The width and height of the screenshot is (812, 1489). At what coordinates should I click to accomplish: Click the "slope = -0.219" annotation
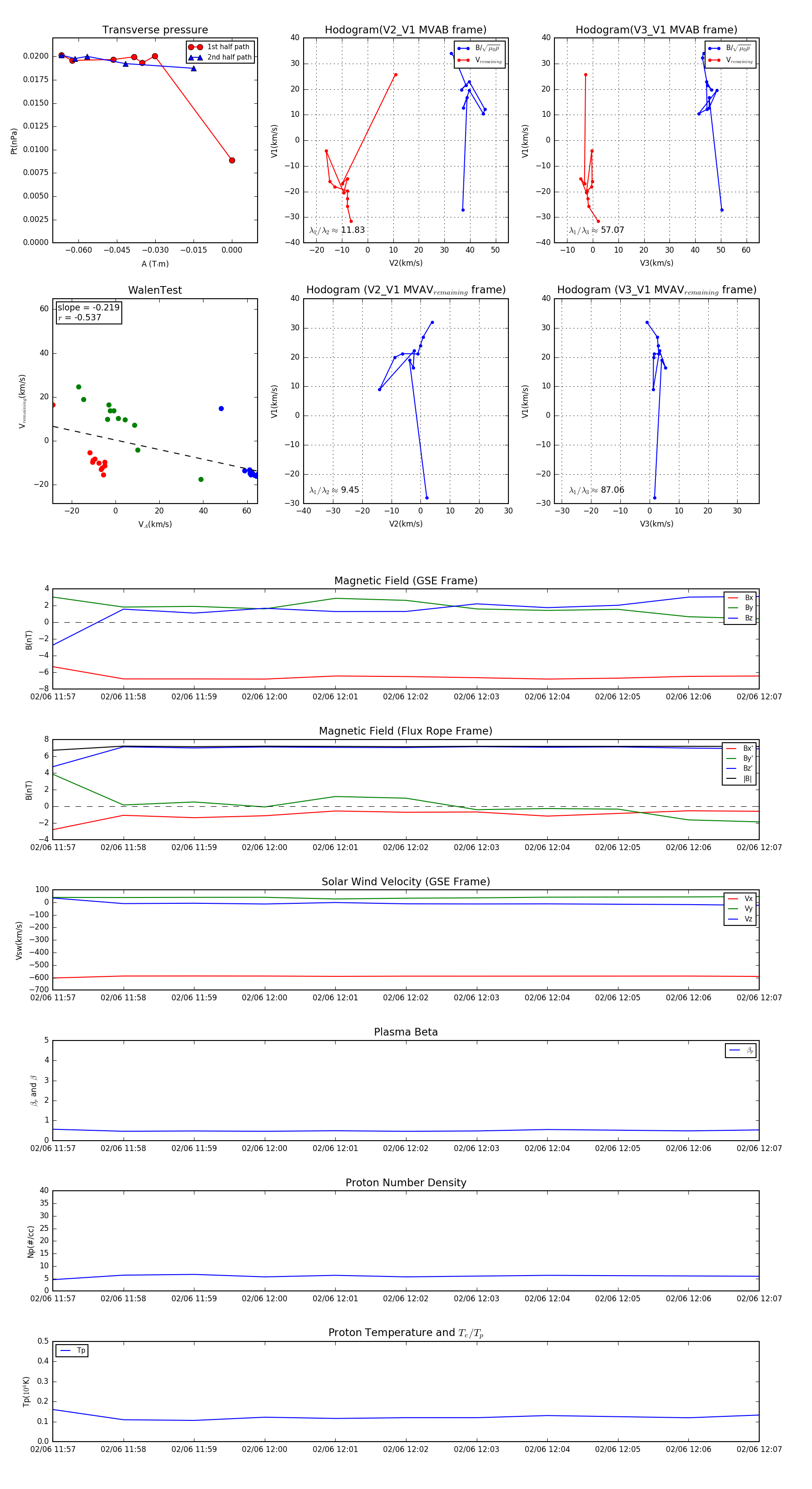click(88, 308)
